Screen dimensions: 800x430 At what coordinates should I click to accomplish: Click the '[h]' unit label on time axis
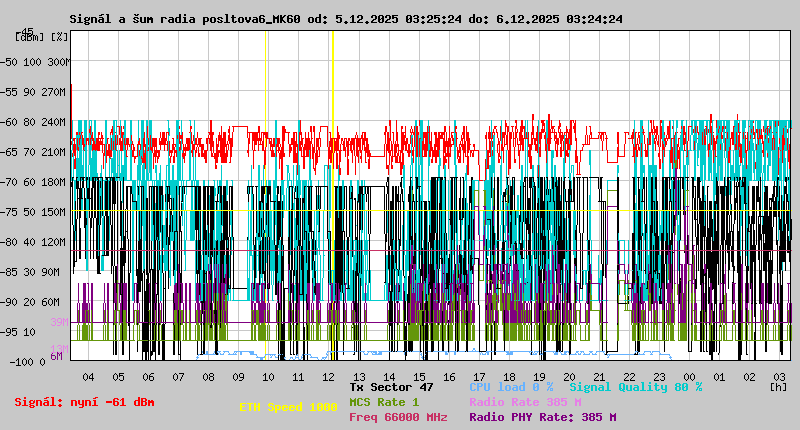coord(778,385)
